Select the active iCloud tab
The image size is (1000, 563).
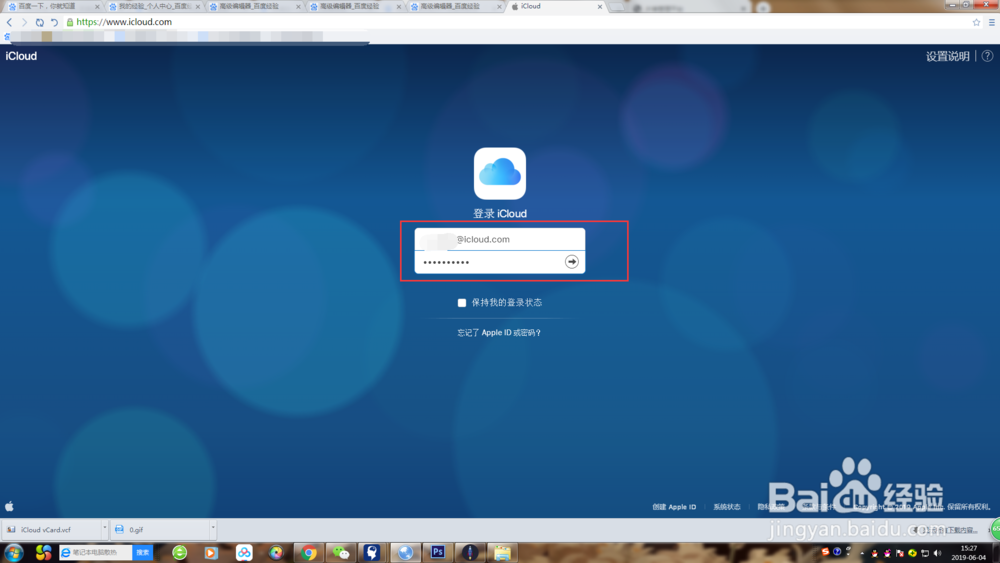[555, 6]
